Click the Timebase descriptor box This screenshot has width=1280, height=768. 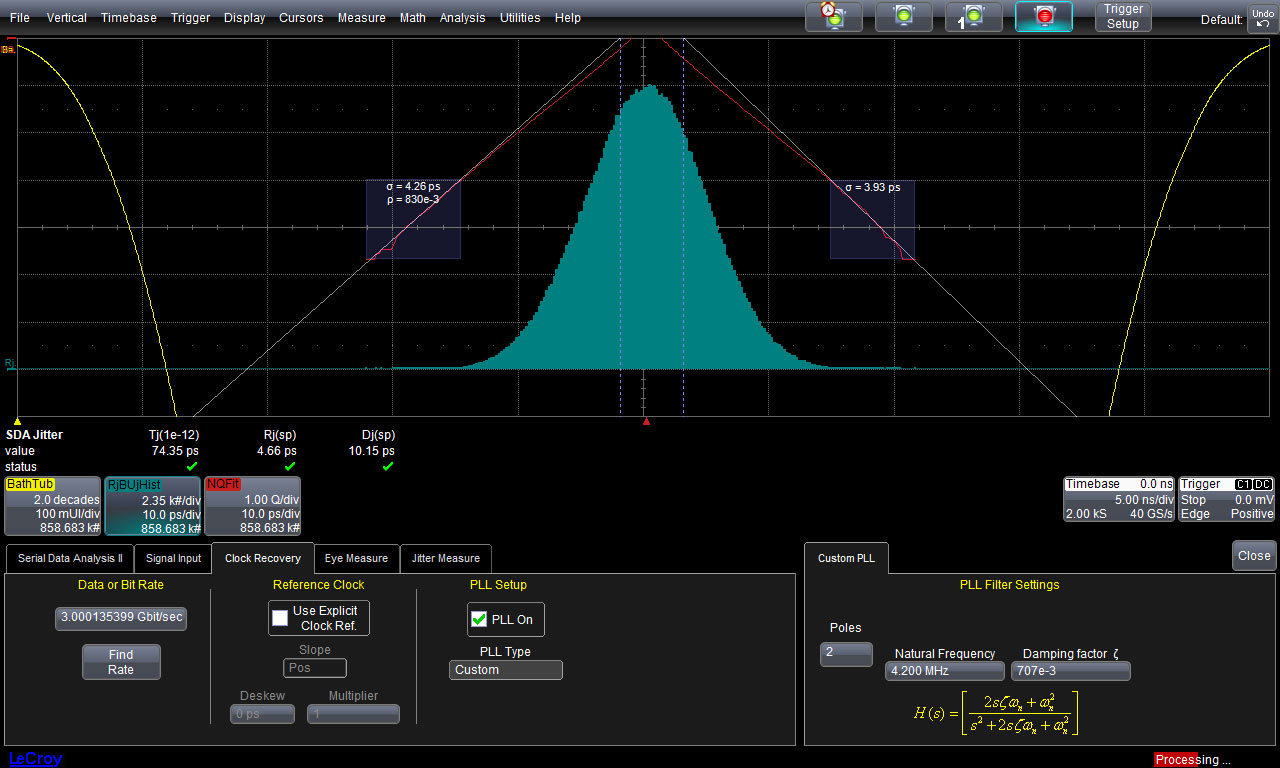[x=1117, y=498]
